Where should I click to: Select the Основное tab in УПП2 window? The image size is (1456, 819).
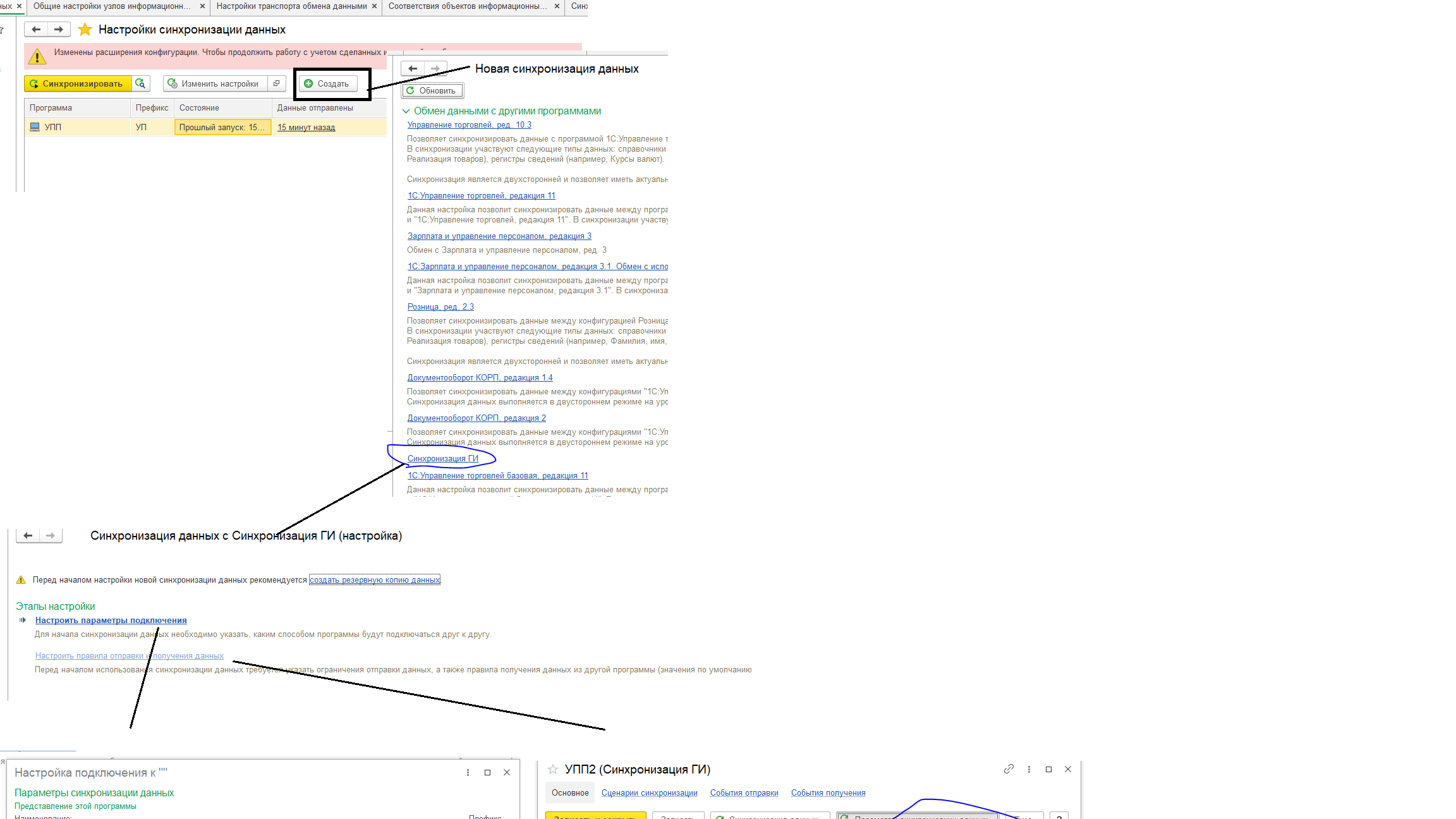(x=570, y=793)
